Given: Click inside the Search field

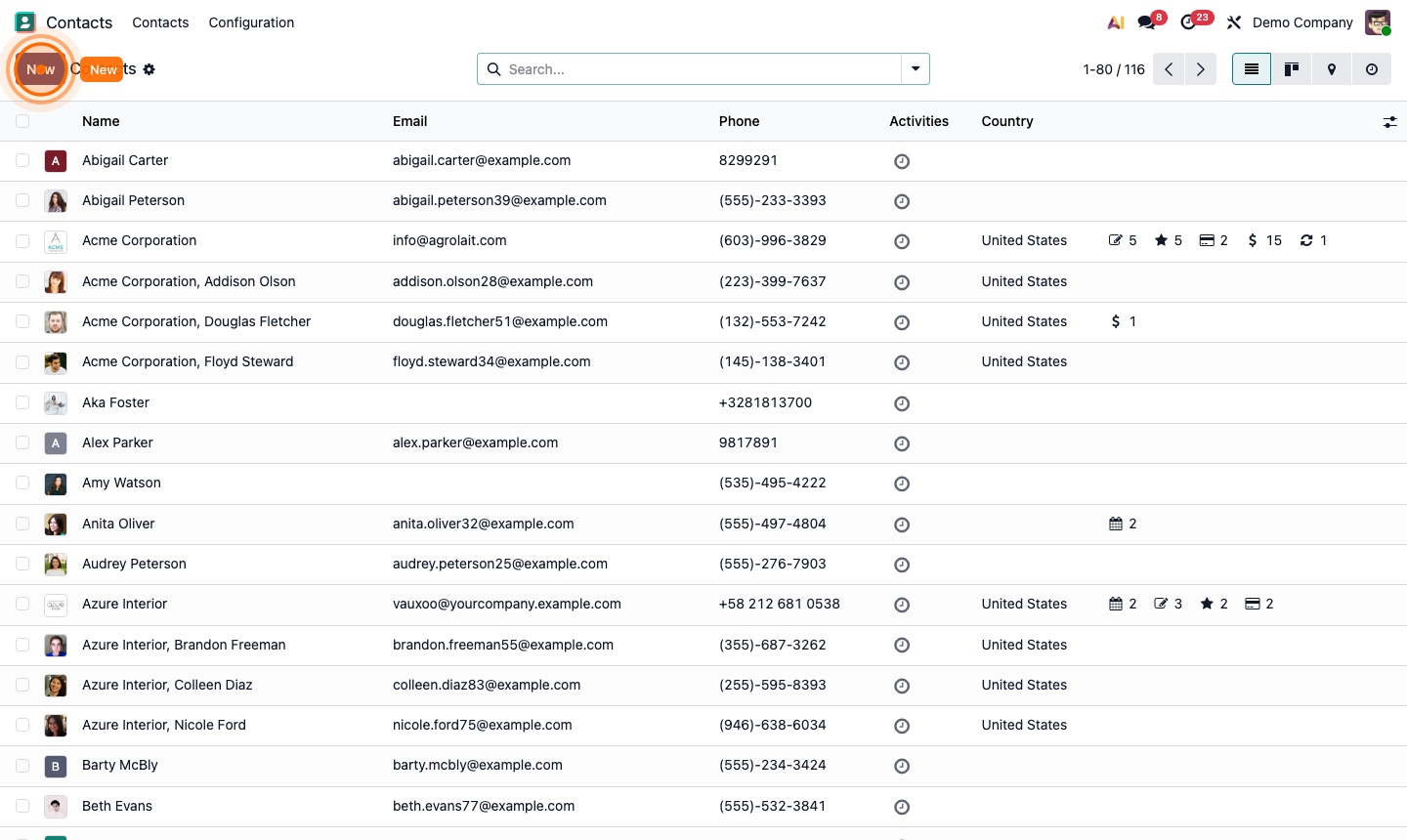Looking at the screenshot, I should click(684, 68).
